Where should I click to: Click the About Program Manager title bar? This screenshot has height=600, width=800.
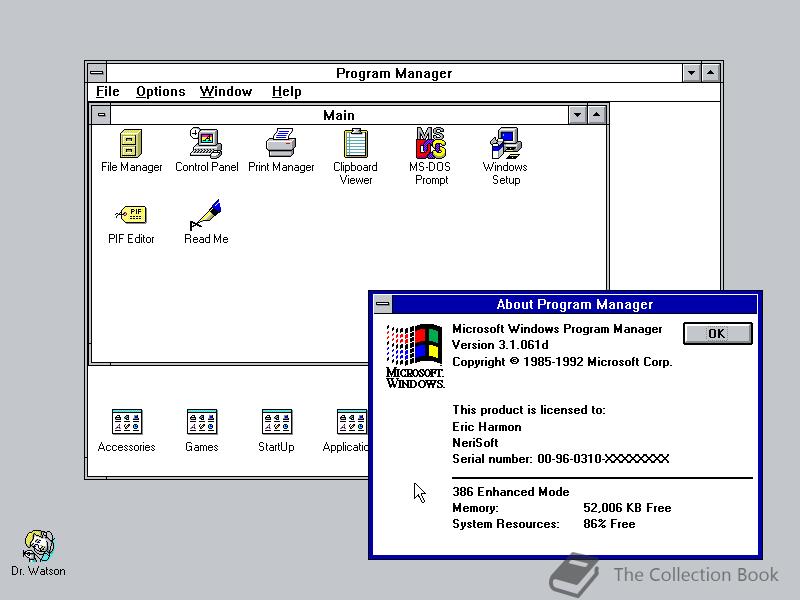pos(574,304)
